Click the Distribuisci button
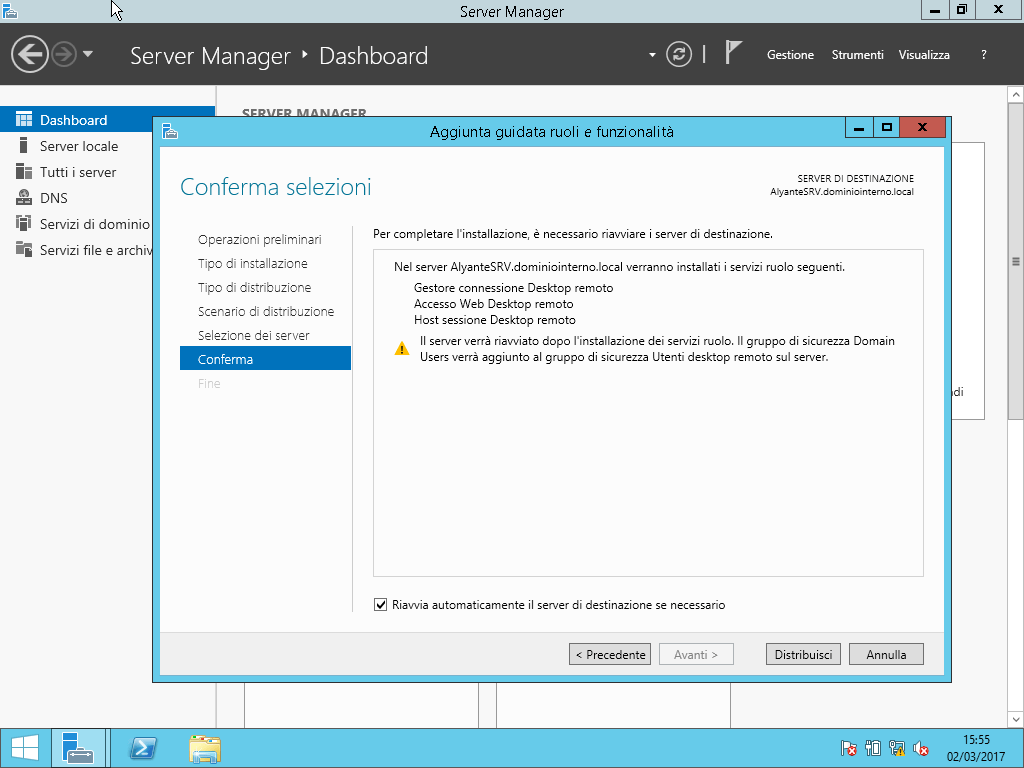1024x768 pixels. click(803, 655)
